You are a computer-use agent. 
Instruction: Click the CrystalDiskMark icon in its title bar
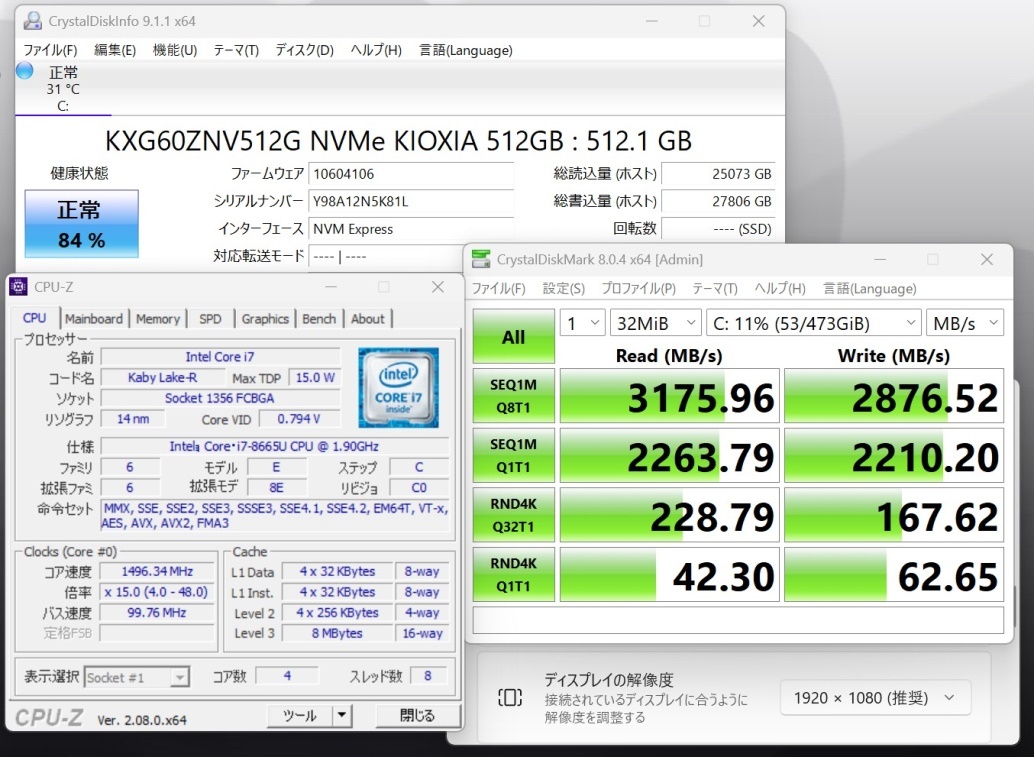click(483, 259)
